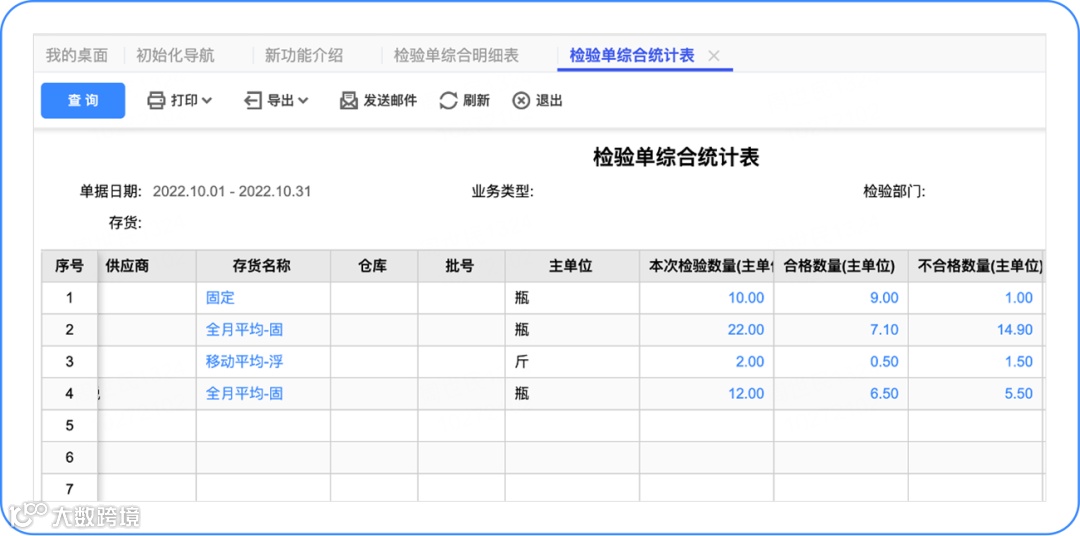Screen dimensions: 1080x536
Task: Click qualified quantity 0.50
Action: 884,362
